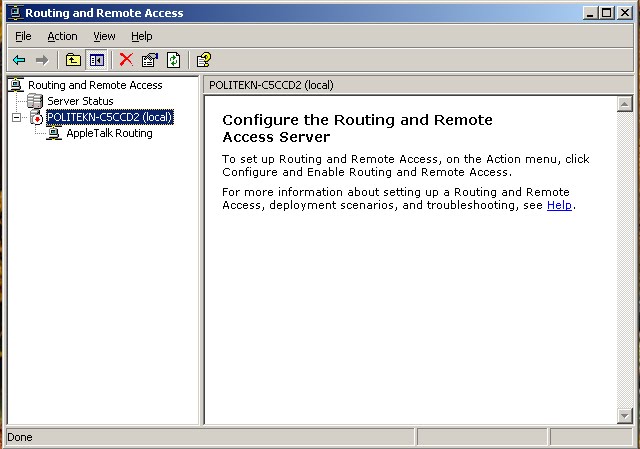Follow the Help hyperlink in details pane
Screen dimensions: 640x449
pyautogui.click(x=559, y=205)
